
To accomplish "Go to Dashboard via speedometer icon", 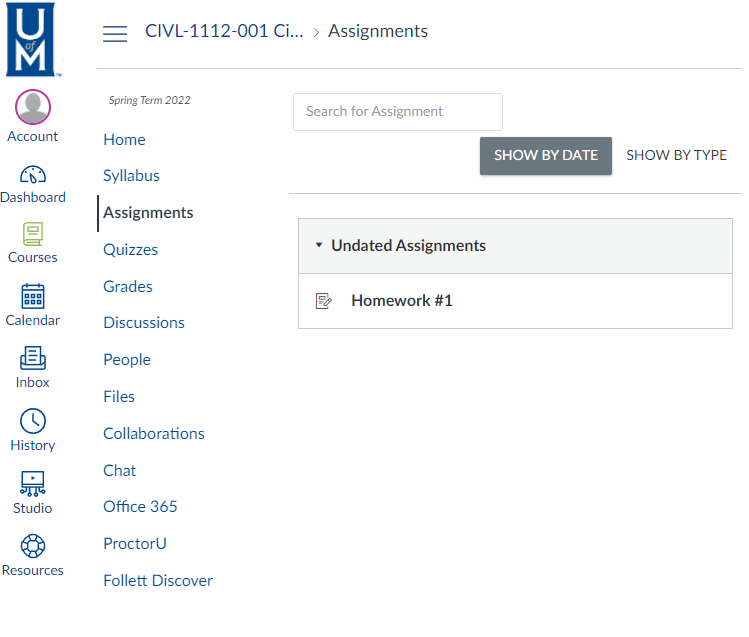I will point(33,174).
